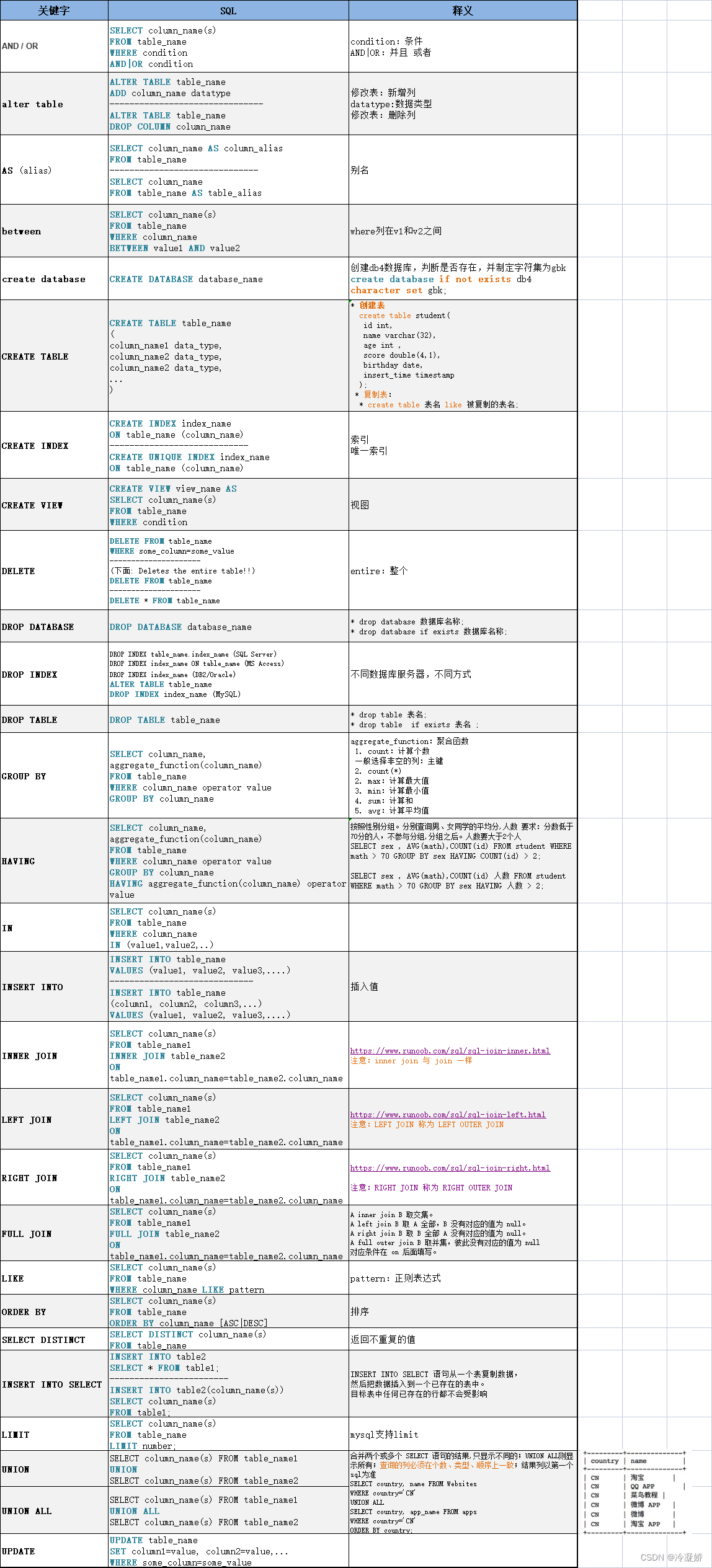Click the 'alter table' keyword cell
712x1568 pixels.
pyautogui.click(x=54, y=104)
